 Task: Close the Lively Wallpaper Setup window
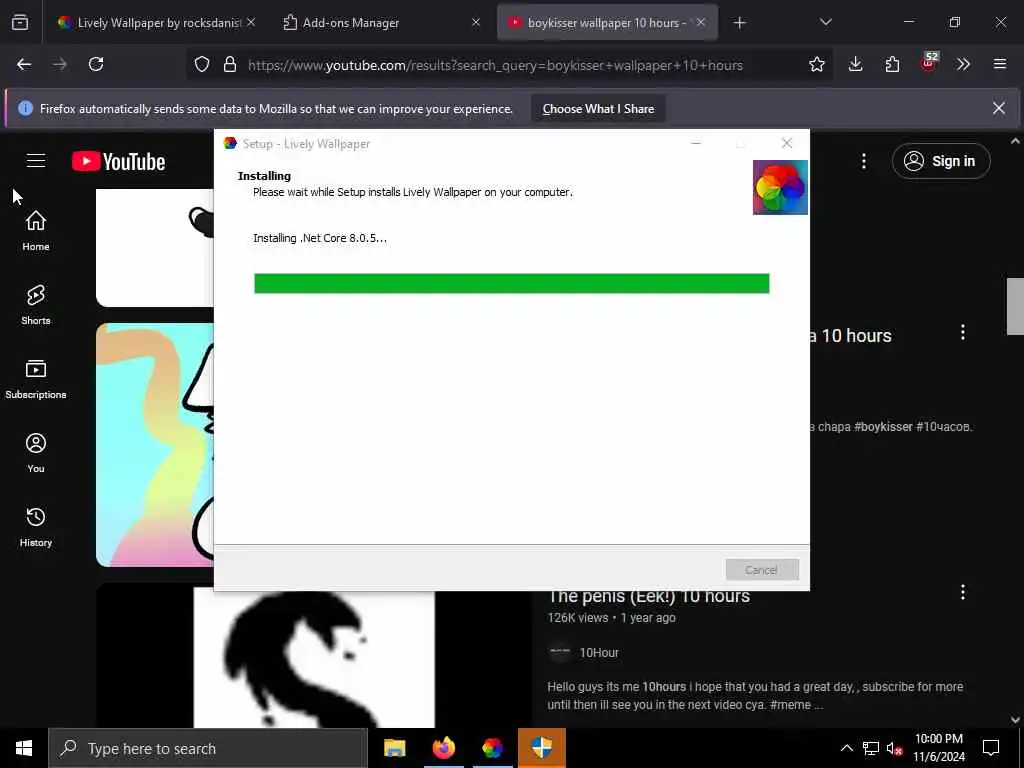(787, 143)
